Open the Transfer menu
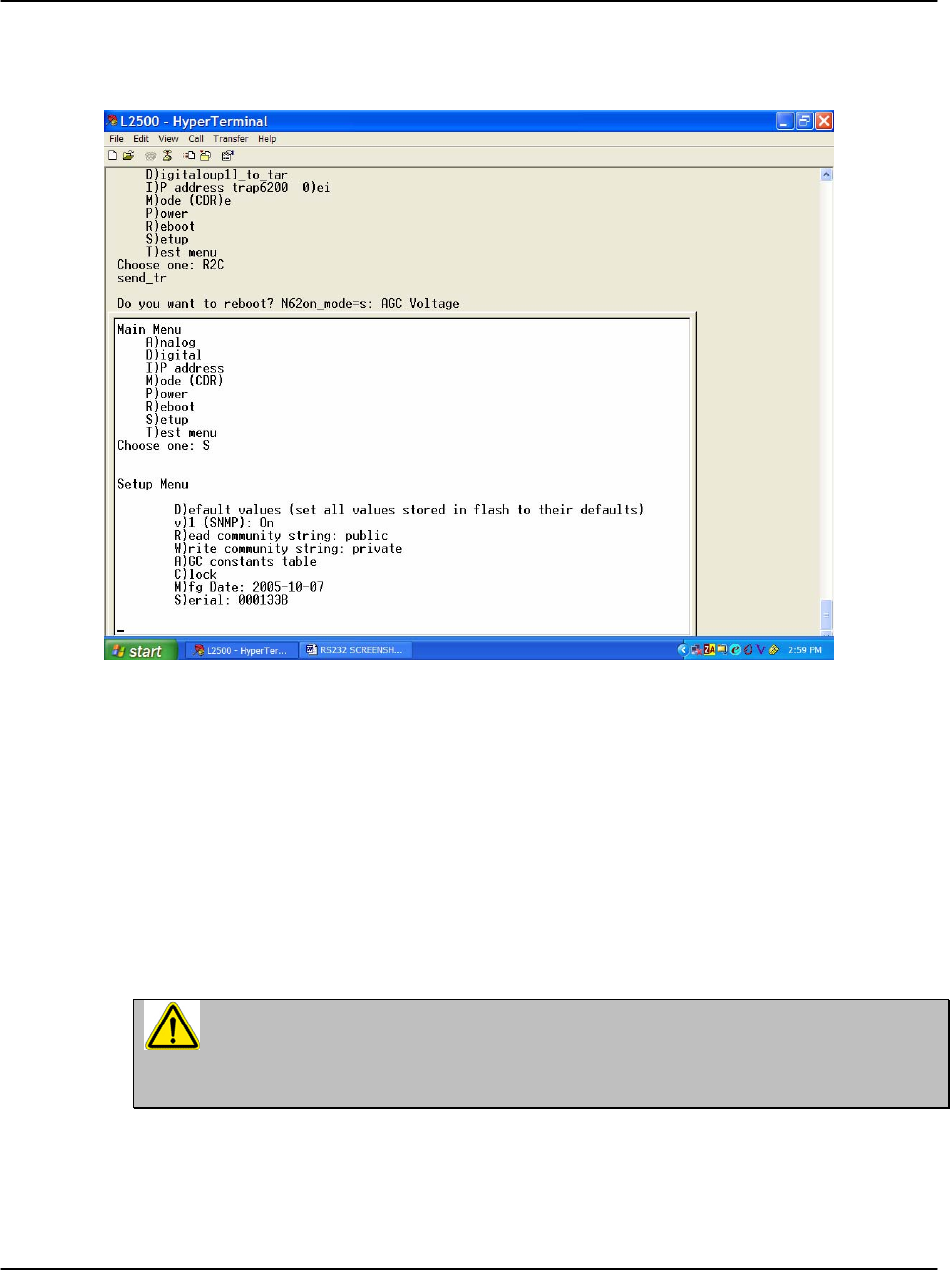The image size is (950, 1270). point(231,139)
